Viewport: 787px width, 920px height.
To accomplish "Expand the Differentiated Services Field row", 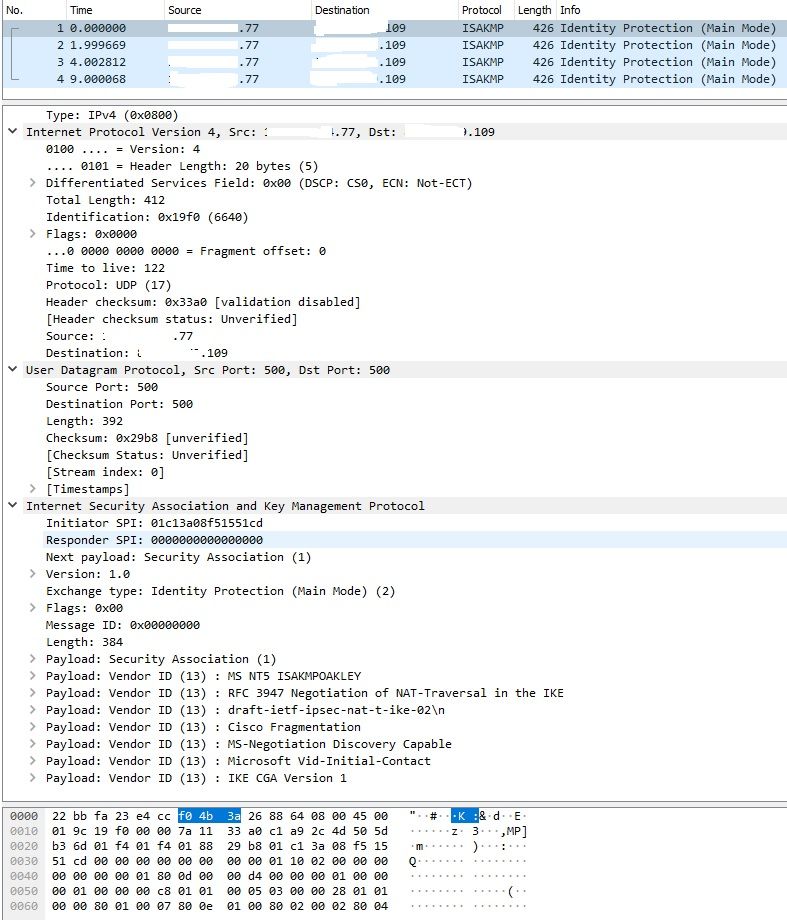I will tap(33, 183).
